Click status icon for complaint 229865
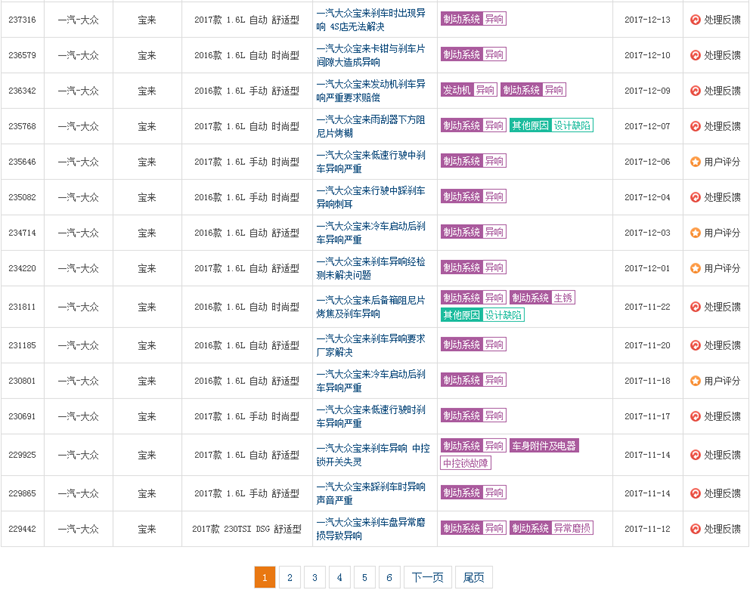This screenshot has height=590, width=750. pyautogui.click(x=695, y=493)
